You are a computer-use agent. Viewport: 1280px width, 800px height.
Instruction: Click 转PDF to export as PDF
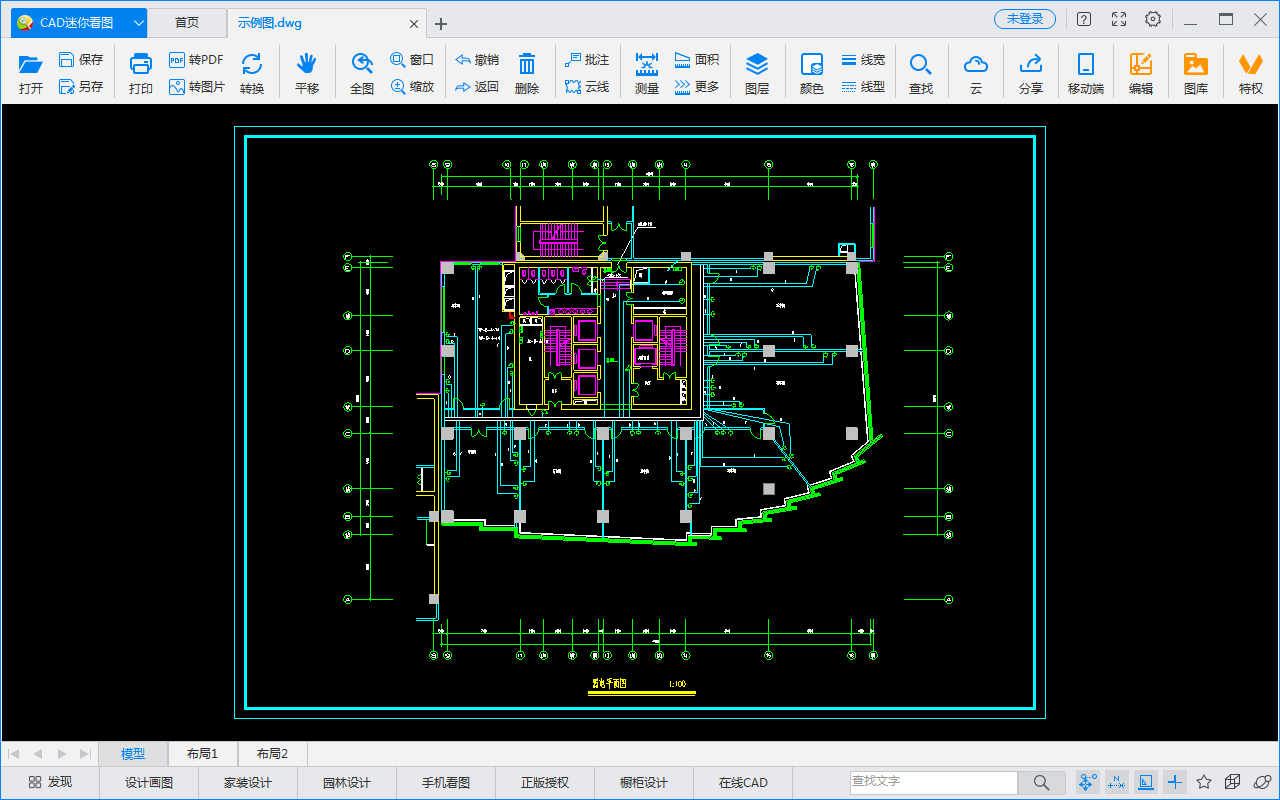pos(196,60)
